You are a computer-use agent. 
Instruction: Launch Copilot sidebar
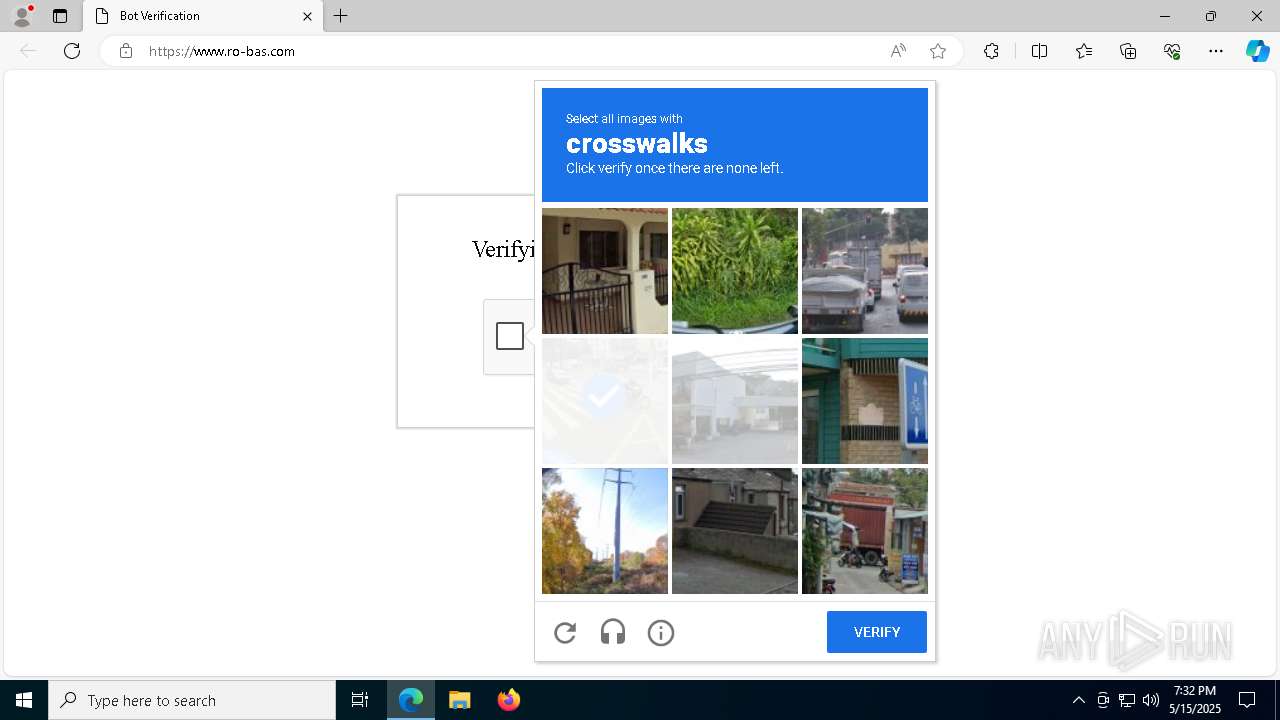pos(1257,51)
